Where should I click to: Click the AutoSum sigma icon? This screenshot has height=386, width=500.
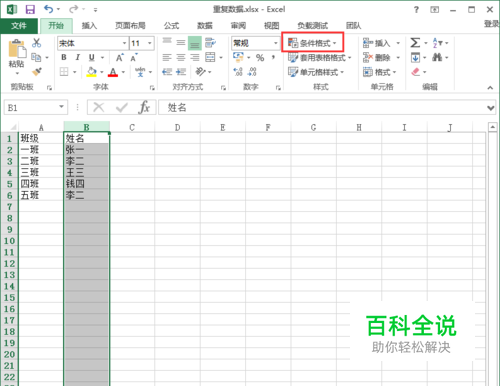415,43
